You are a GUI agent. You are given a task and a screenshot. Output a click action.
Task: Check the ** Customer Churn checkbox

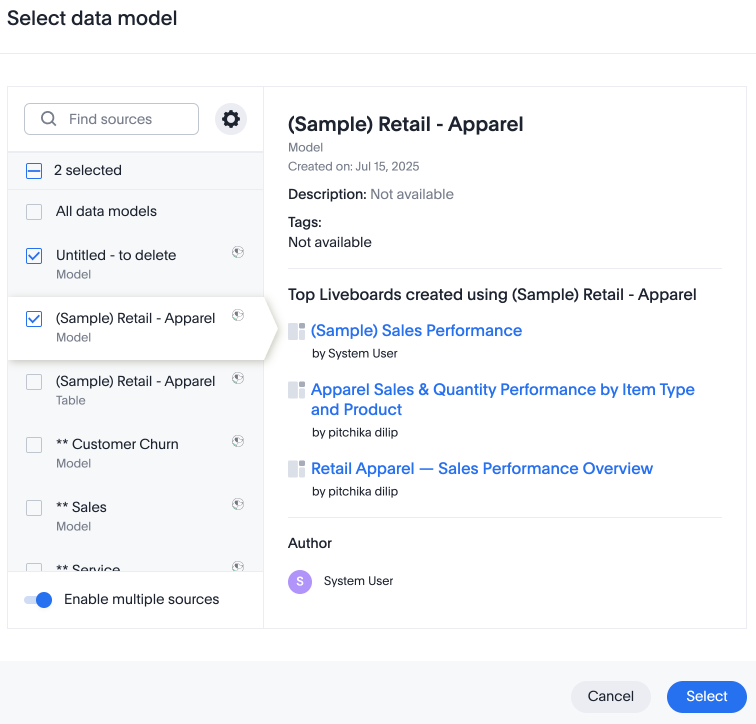(x=34, y=445)
